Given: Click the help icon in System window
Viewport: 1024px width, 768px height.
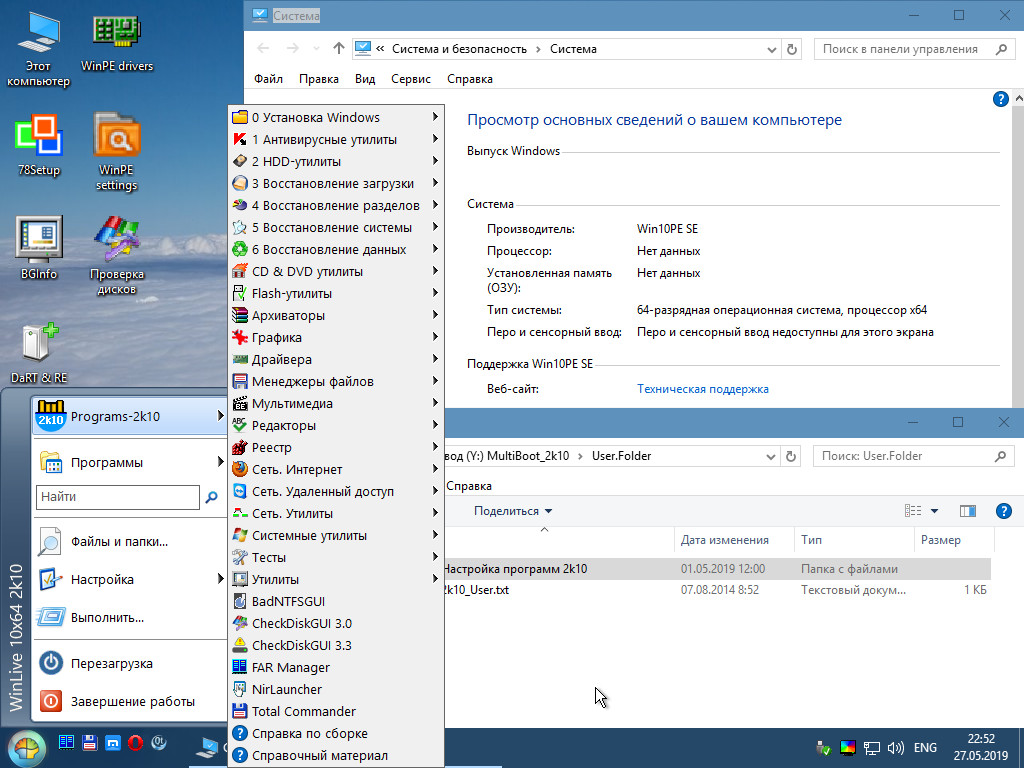Looking at the screenshot, I should (x=1000, y=99).
